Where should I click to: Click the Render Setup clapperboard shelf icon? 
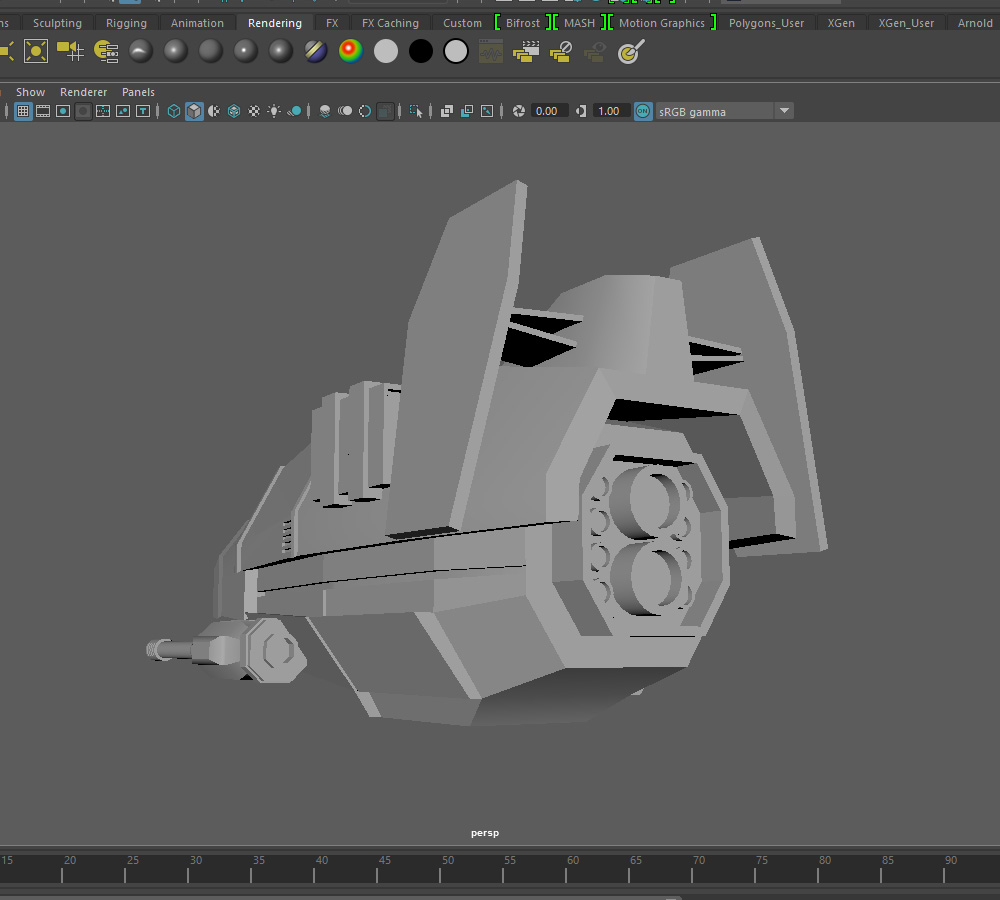526,52
